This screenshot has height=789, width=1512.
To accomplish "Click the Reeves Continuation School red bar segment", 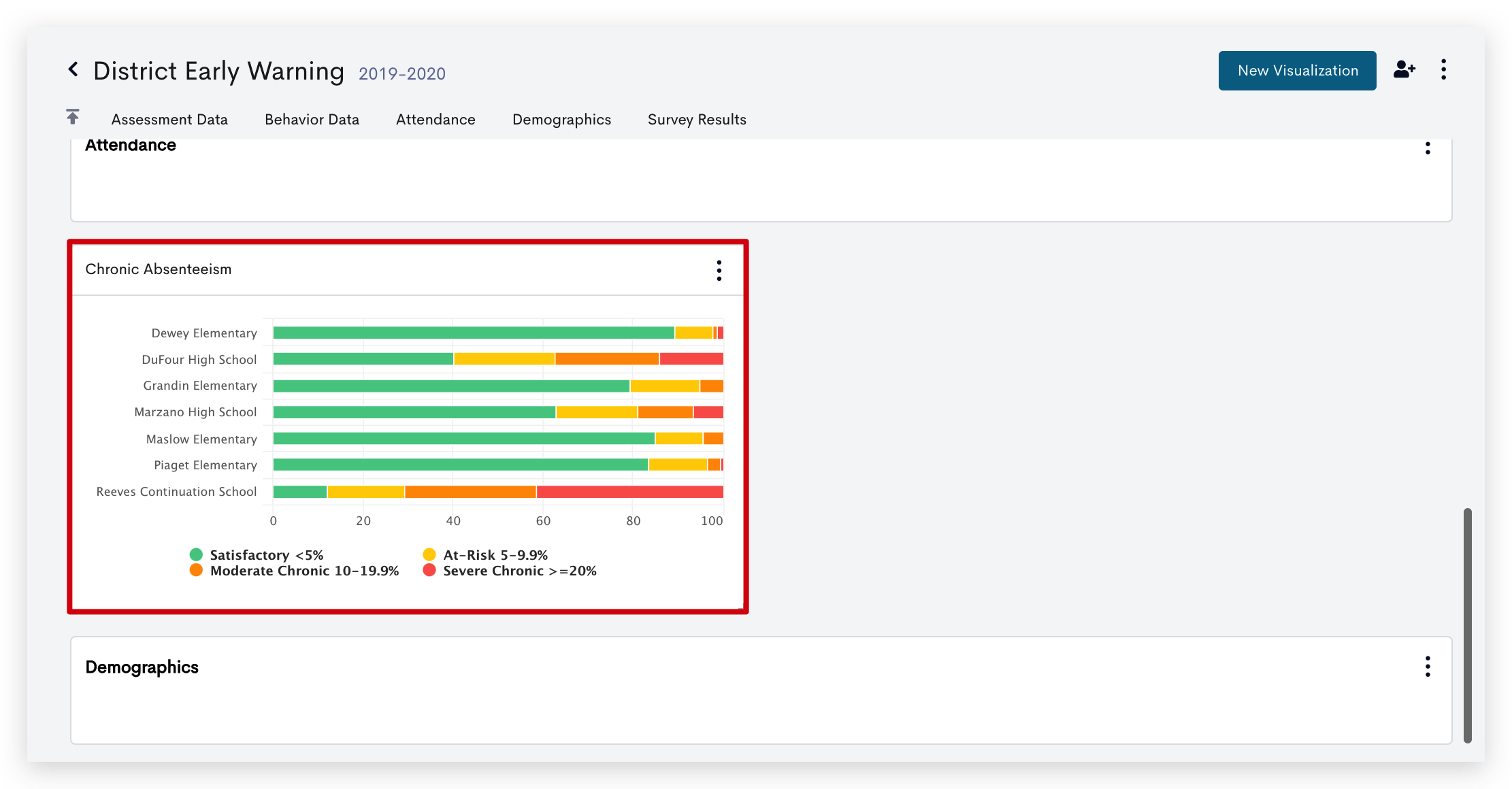I will pos(630,492).
